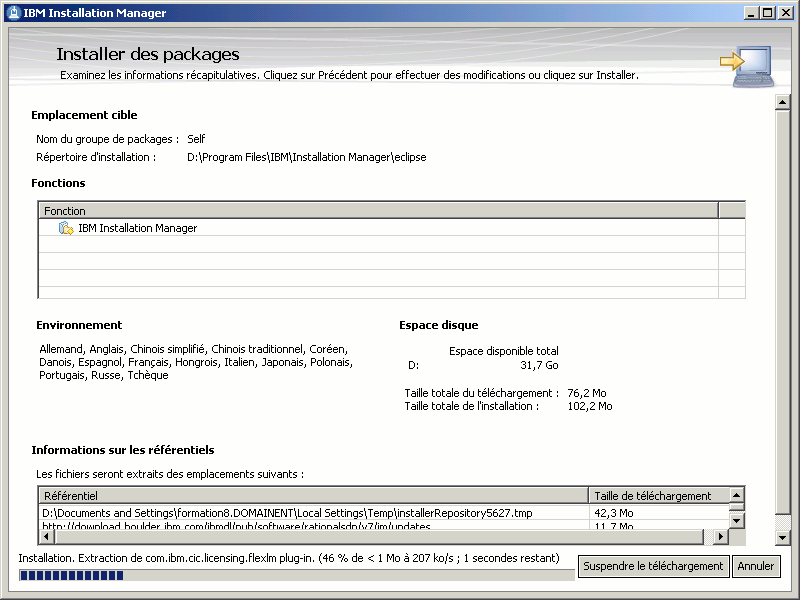Click repository table scroll up arrow
The height and width of the screenshot is (600, 800).
pyautogui.click(x=736, y=495)
